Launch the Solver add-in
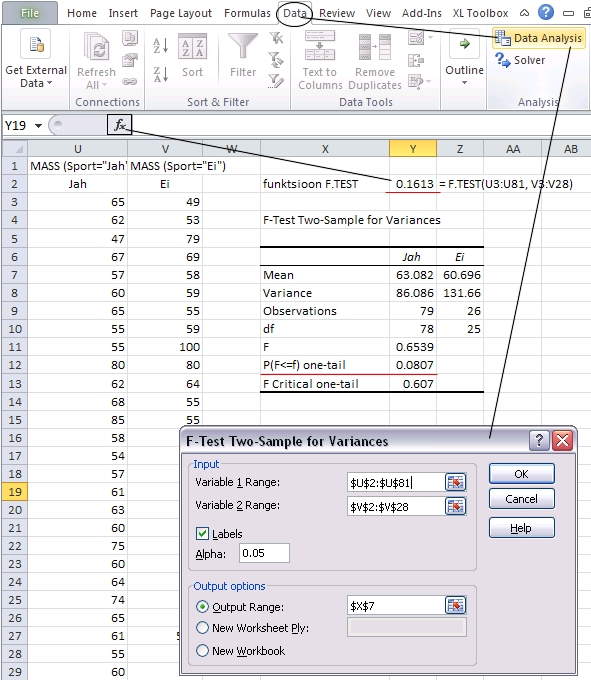Viewport: 591px width, 680px height. (520, 60)
